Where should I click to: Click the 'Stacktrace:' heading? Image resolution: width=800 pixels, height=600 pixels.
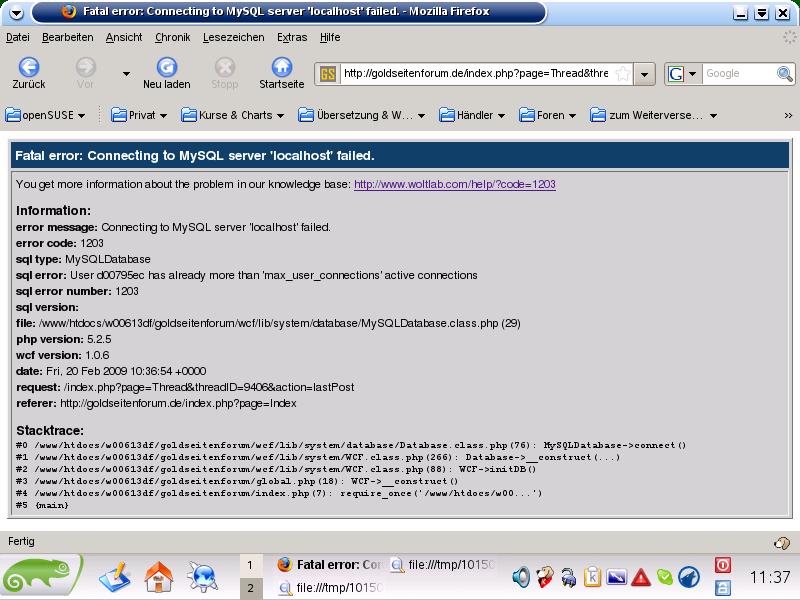coord(50,430)
